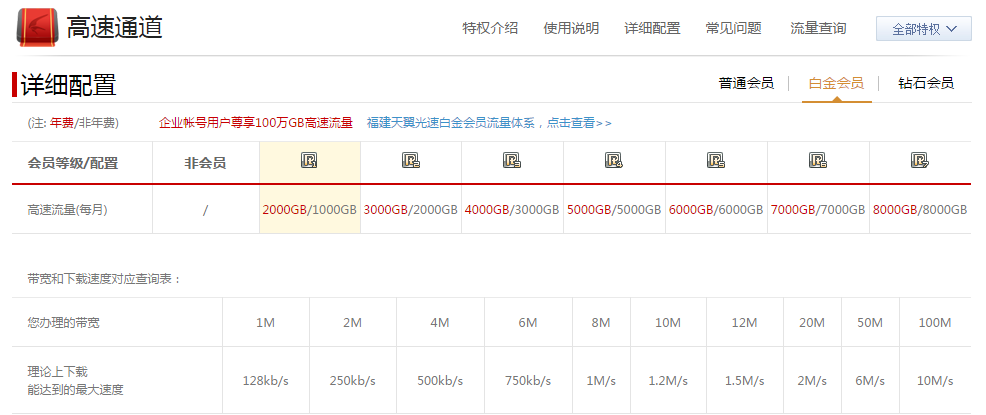The height and width of the screenshot is (415, 986).
Task: Open the 流量查询 navigation link
Action: click(x=818, y=28)
